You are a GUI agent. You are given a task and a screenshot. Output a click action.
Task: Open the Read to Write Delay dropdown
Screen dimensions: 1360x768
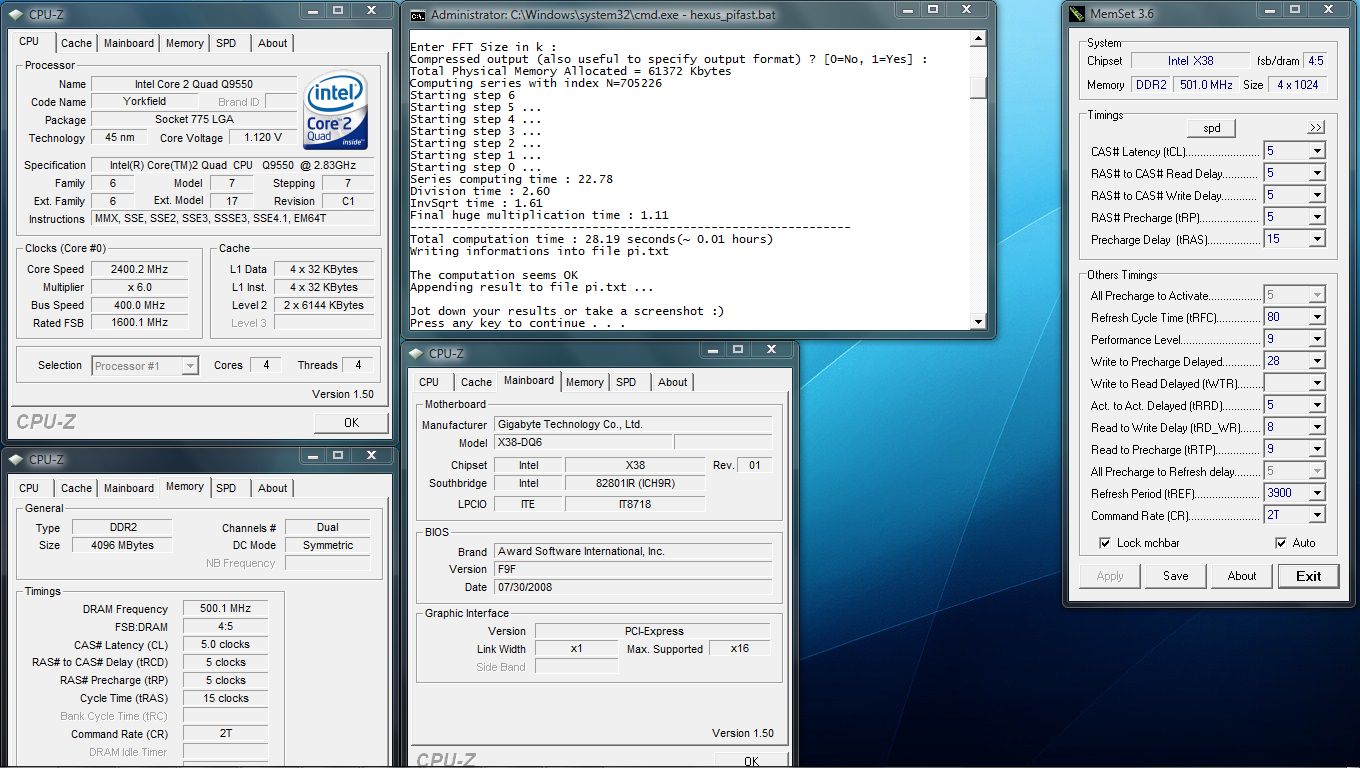click(x=1316, y=427)
